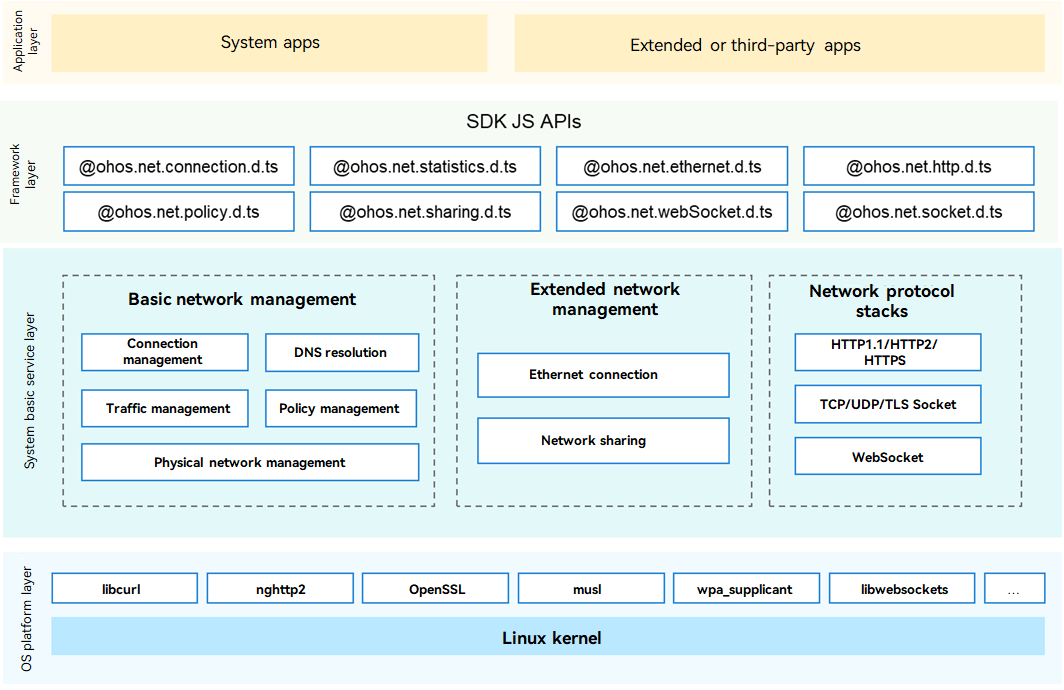The width and height of the screenshot is (1064, 690).
Task: Choose the @ohos.net.webSocket.d.ts box
Action: (672, 212)
